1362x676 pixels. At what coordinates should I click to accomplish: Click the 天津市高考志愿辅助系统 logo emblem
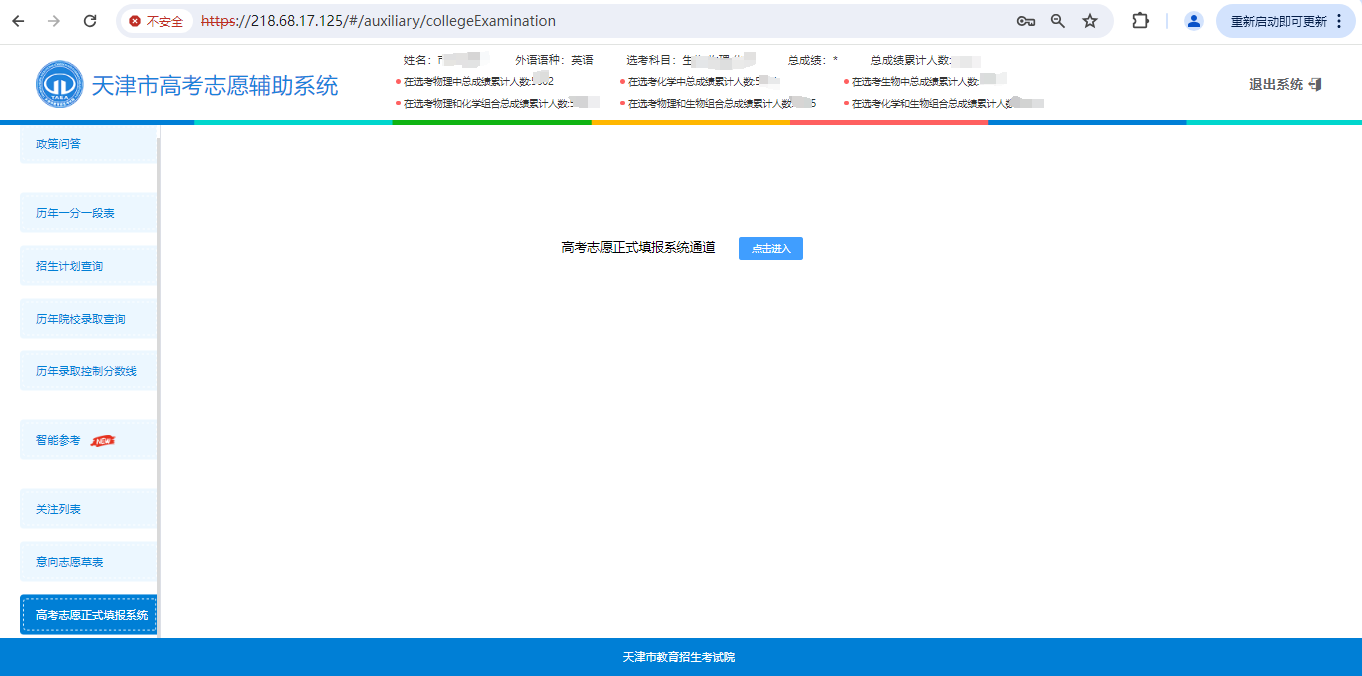(x=60, y=85)
